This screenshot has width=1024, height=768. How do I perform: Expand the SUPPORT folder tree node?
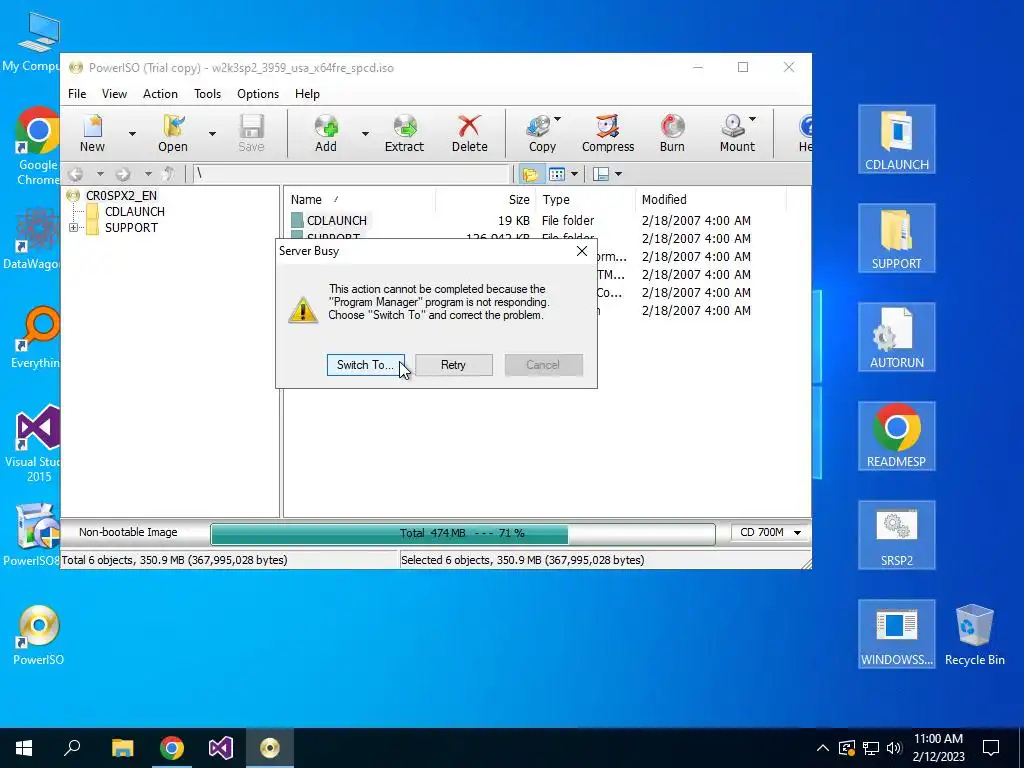pos(73,228)
